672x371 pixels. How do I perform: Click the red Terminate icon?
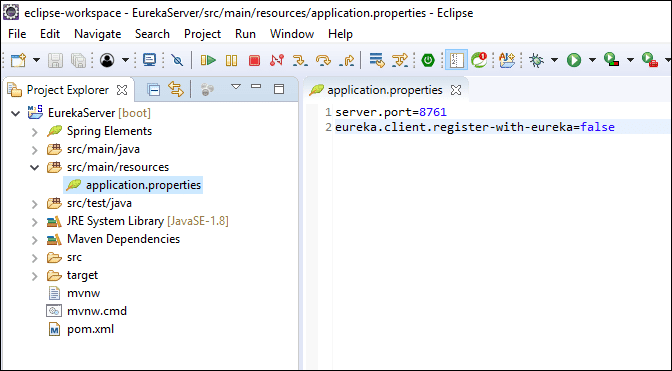(x=254, y=60)
